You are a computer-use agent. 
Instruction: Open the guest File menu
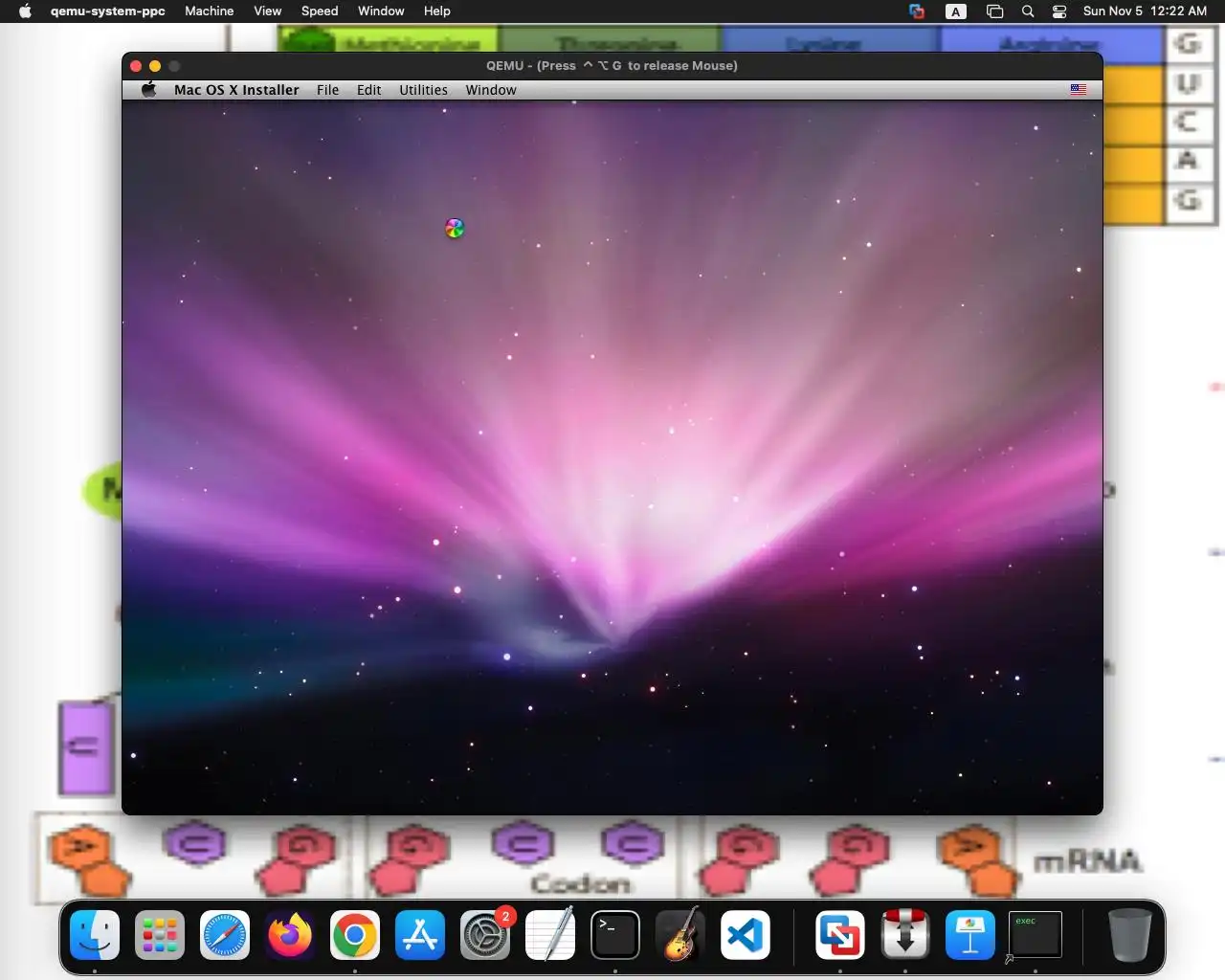pos(328,90)
